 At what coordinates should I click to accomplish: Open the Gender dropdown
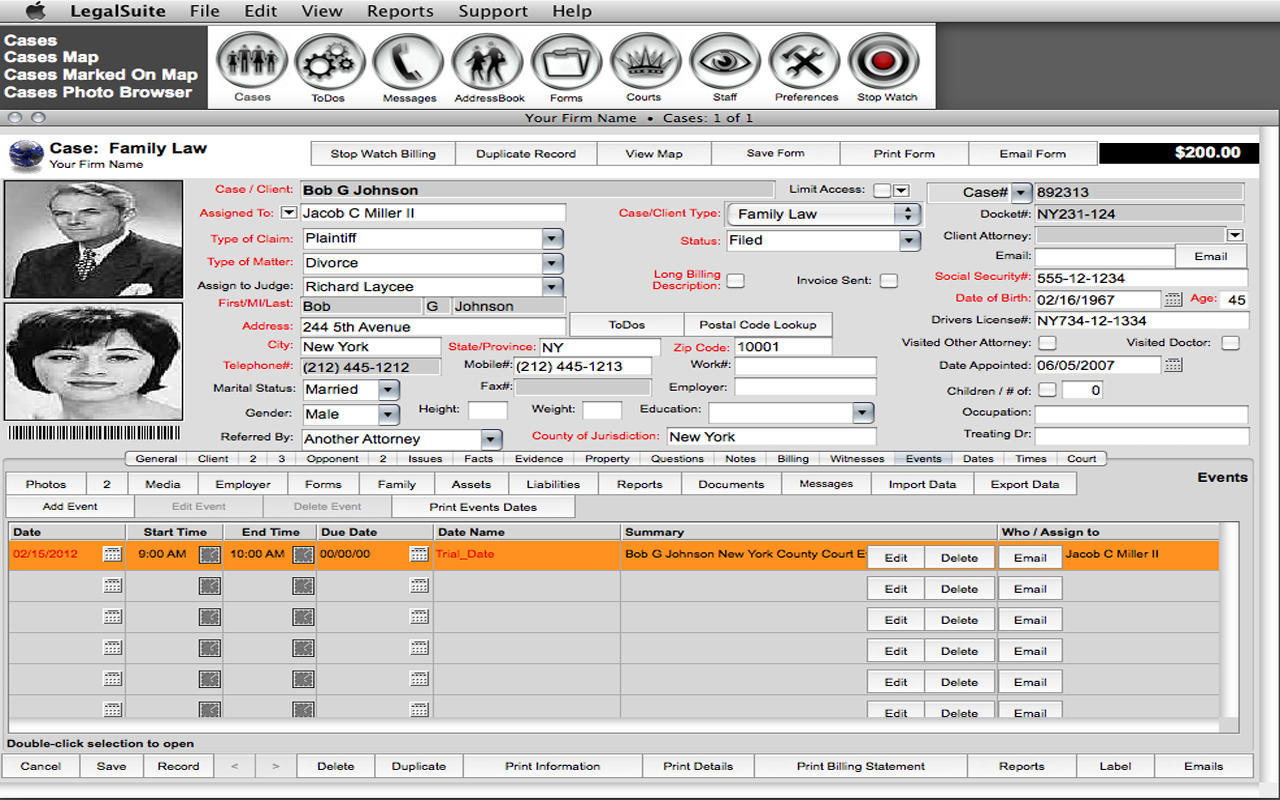pyautogui.click(x=389, y=414)
